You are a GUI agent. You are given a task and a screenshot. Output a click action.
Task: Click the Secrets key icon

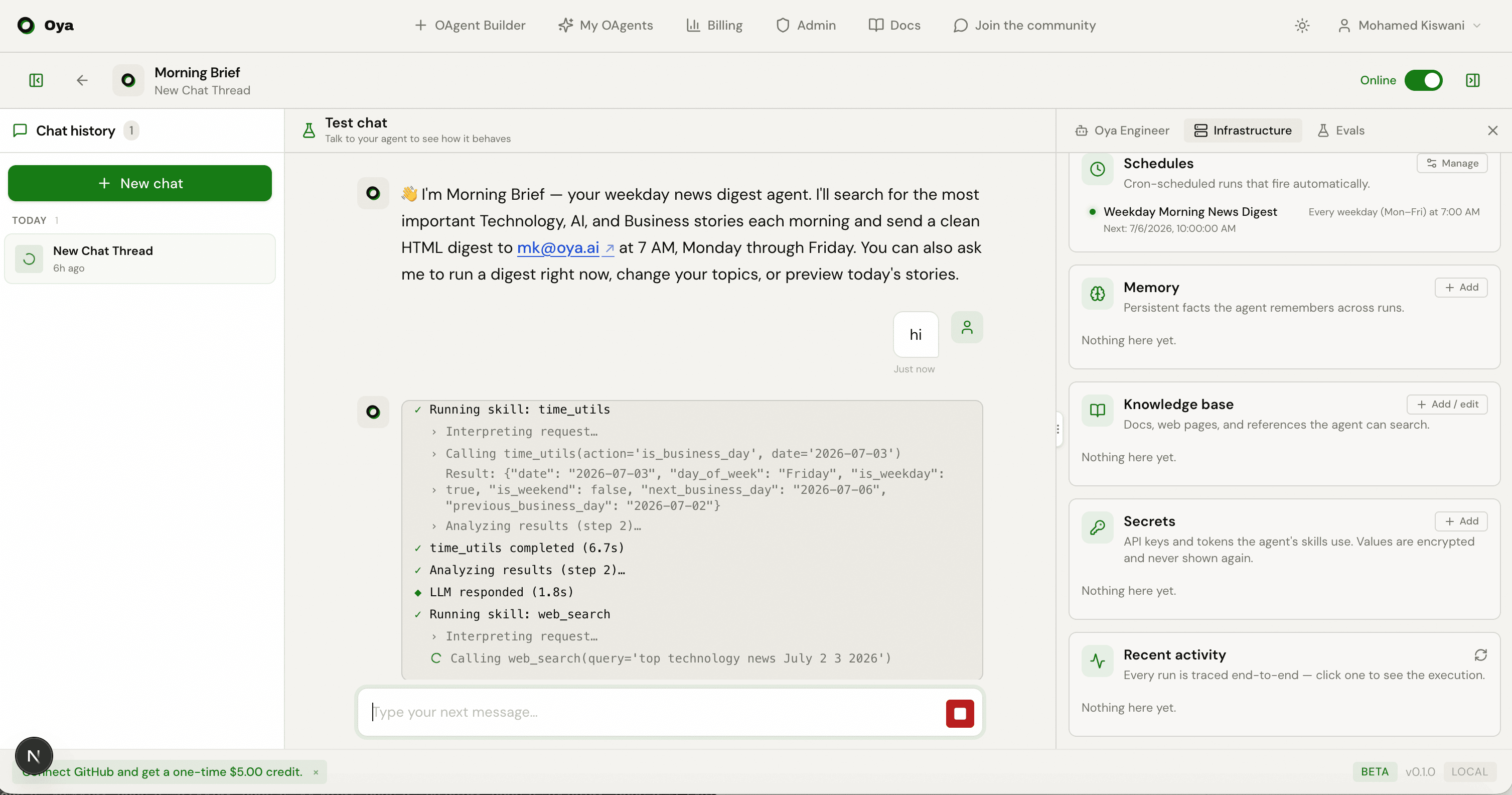pos(1097,527)
